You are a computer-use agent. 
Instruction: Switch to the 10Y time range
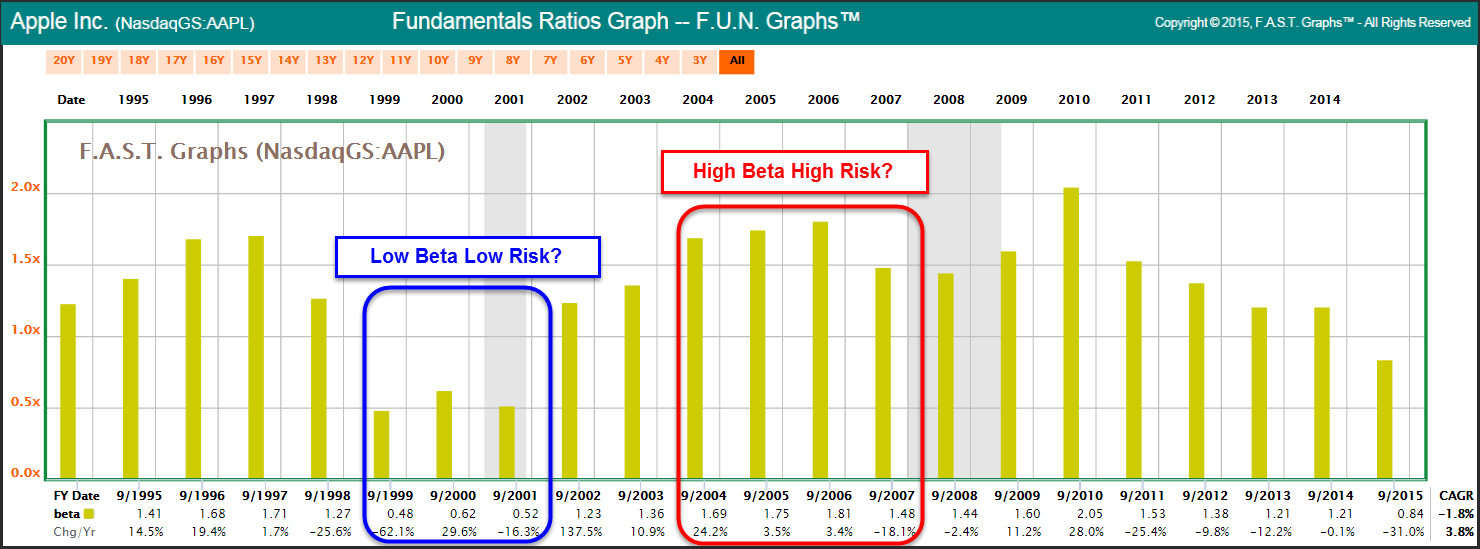438,61
